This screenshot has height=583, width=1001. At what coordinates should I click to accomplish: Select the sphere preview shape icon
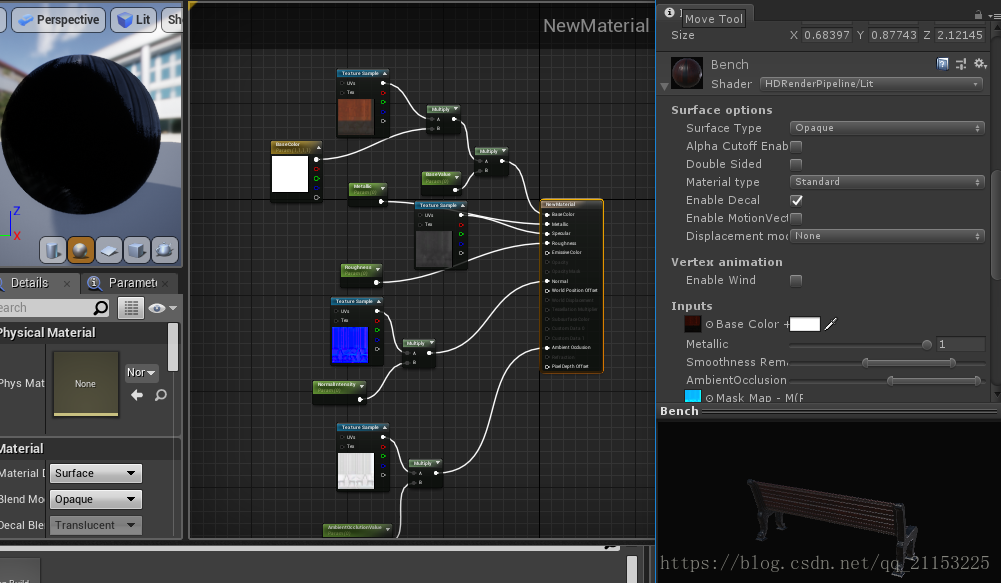click(80, 250)
